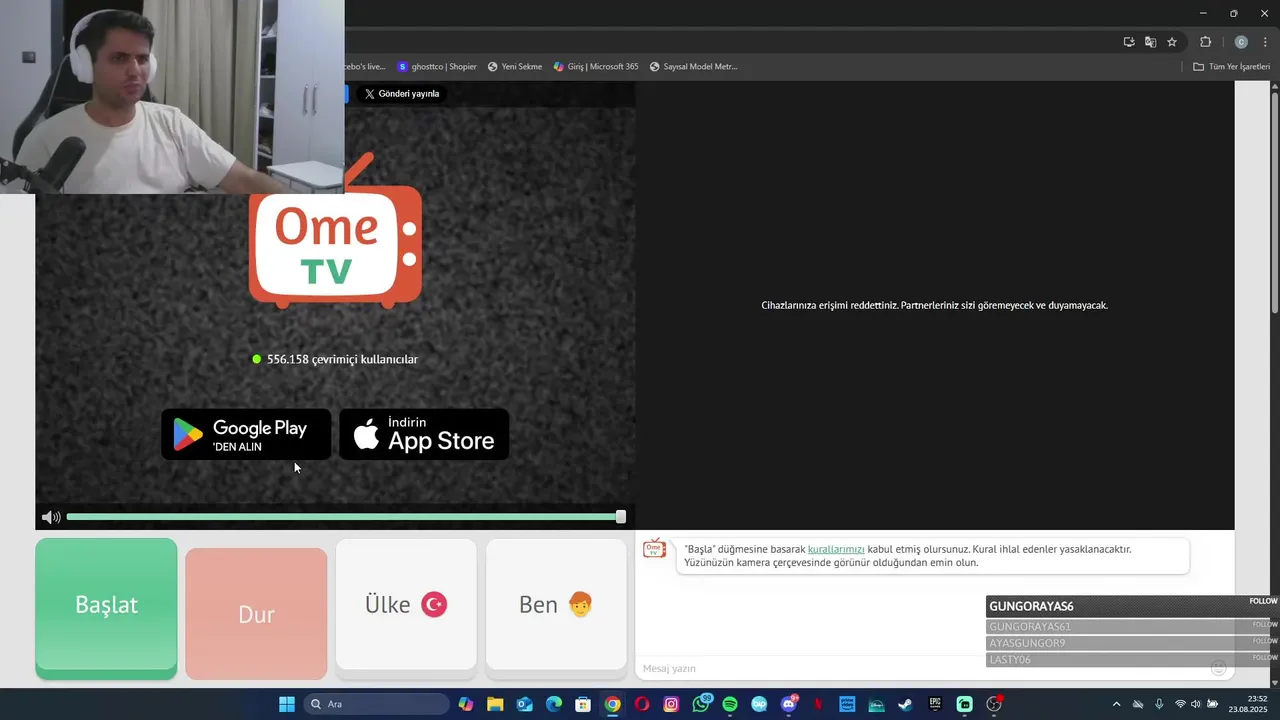Click the Mesaj yazın message field
The width and height of the screenshot is (1280, 720).
pyautogui.click(x=920, y=668)
